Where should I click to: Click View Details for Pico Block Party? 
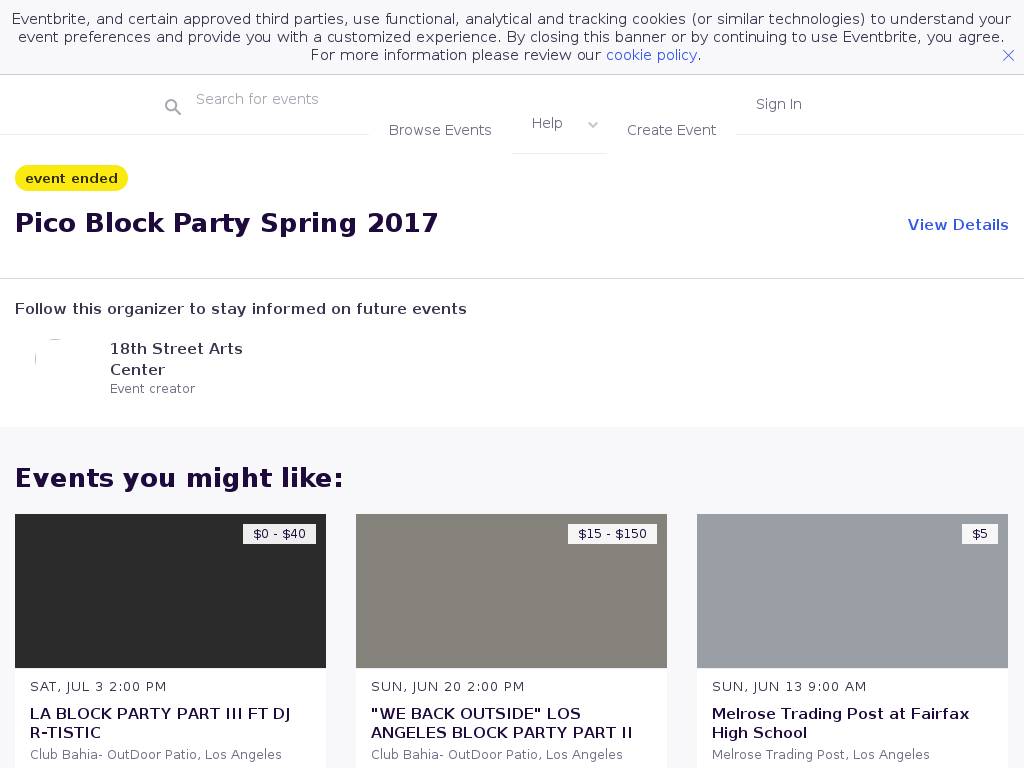tap(957, 225)
